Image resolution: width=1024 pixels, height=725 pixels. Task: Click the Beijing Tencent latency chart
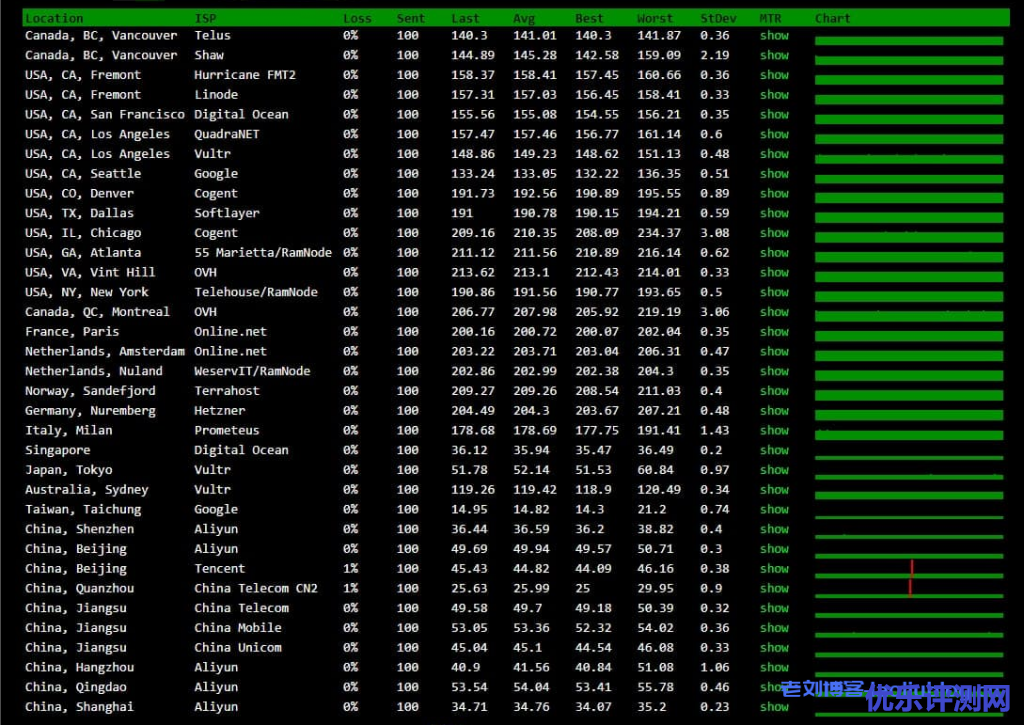pos(909,569)
